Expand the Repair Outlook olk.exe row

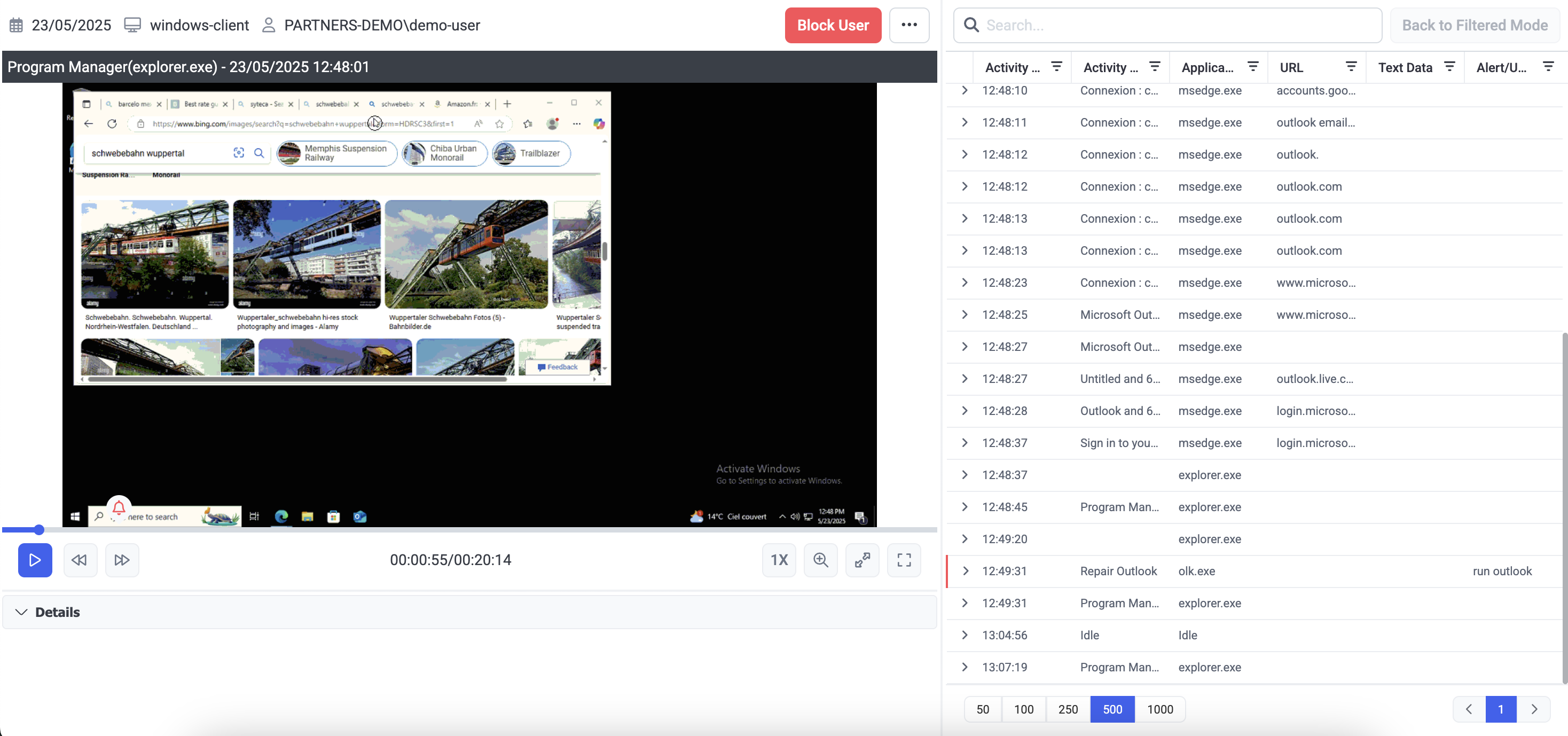(x=966, y=571)
